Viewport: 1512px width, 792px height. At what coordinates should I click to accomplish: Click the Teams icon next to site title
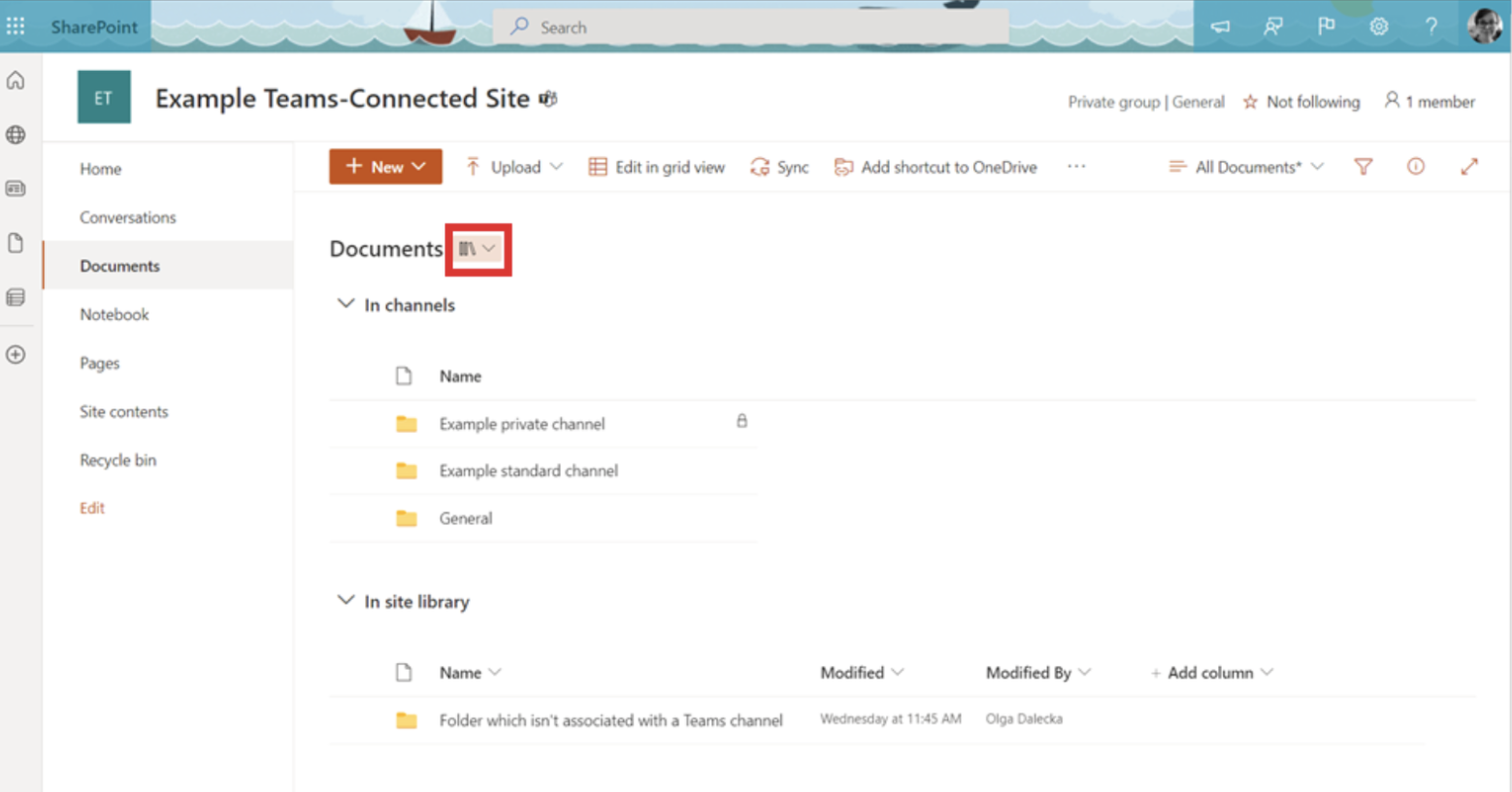coord(548,99)
